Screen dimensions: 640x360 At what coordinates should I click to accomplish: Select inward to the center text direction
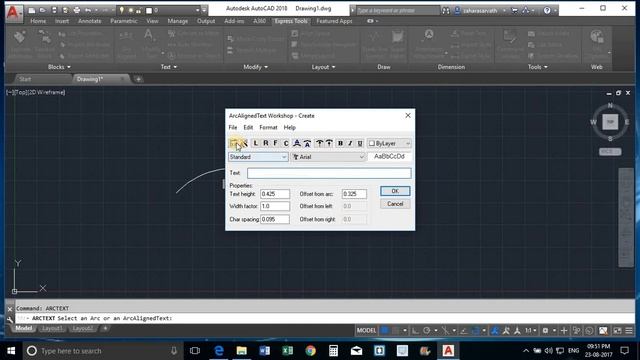[x=329, y=143]
